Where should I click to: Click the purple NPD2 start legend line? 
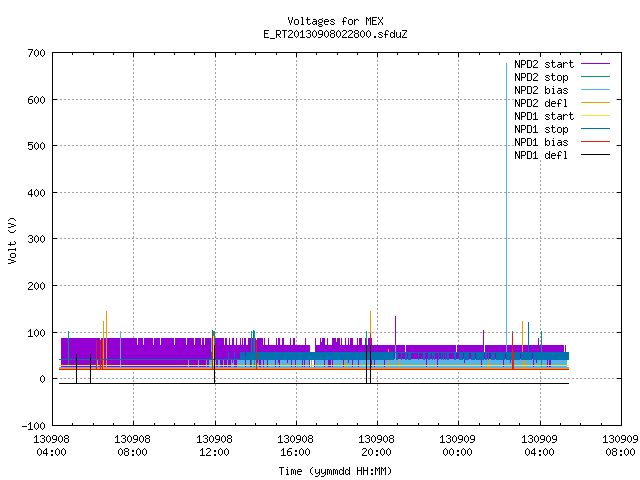pos(595,64)
